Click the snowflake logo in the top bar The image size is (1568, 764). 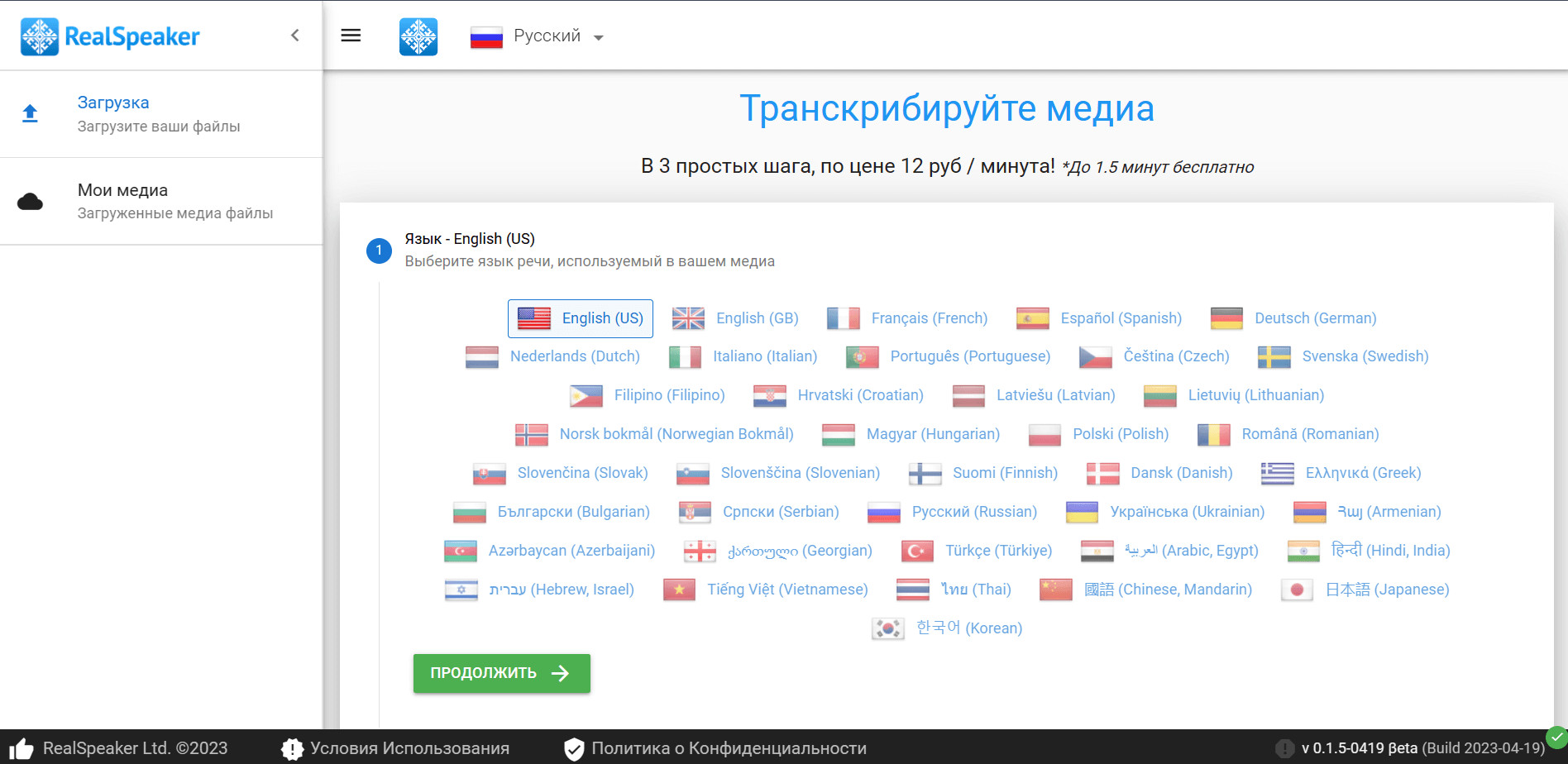point(418,36)
